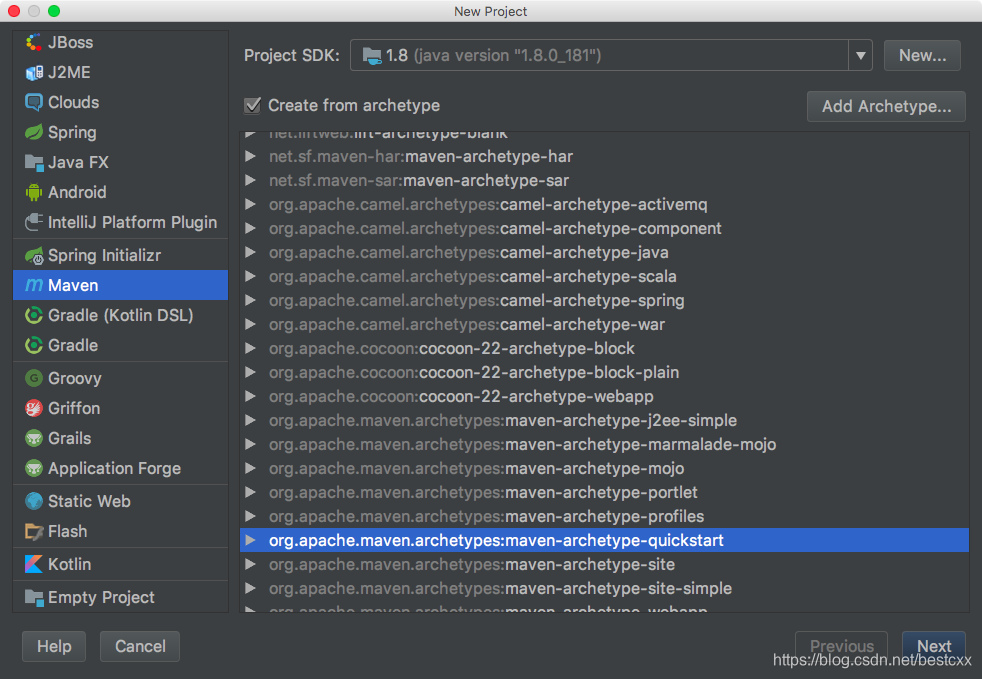Expand maven-archetype-portlet node
This screenshot has height=679, width=982.
pyautogui.click(x=251, y=492)
